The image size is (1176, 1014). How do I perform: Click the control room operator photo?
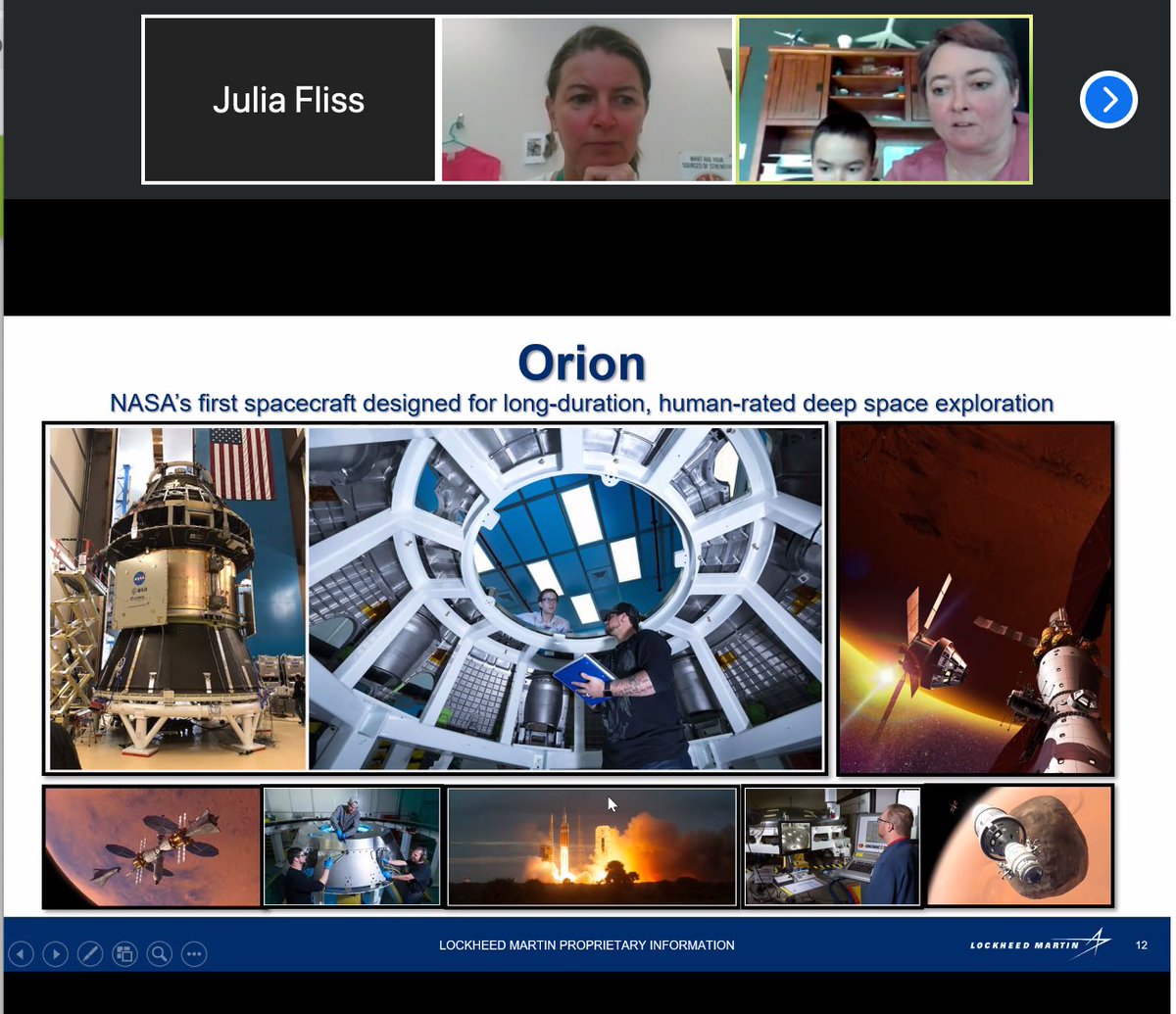(x=831, y=846)
